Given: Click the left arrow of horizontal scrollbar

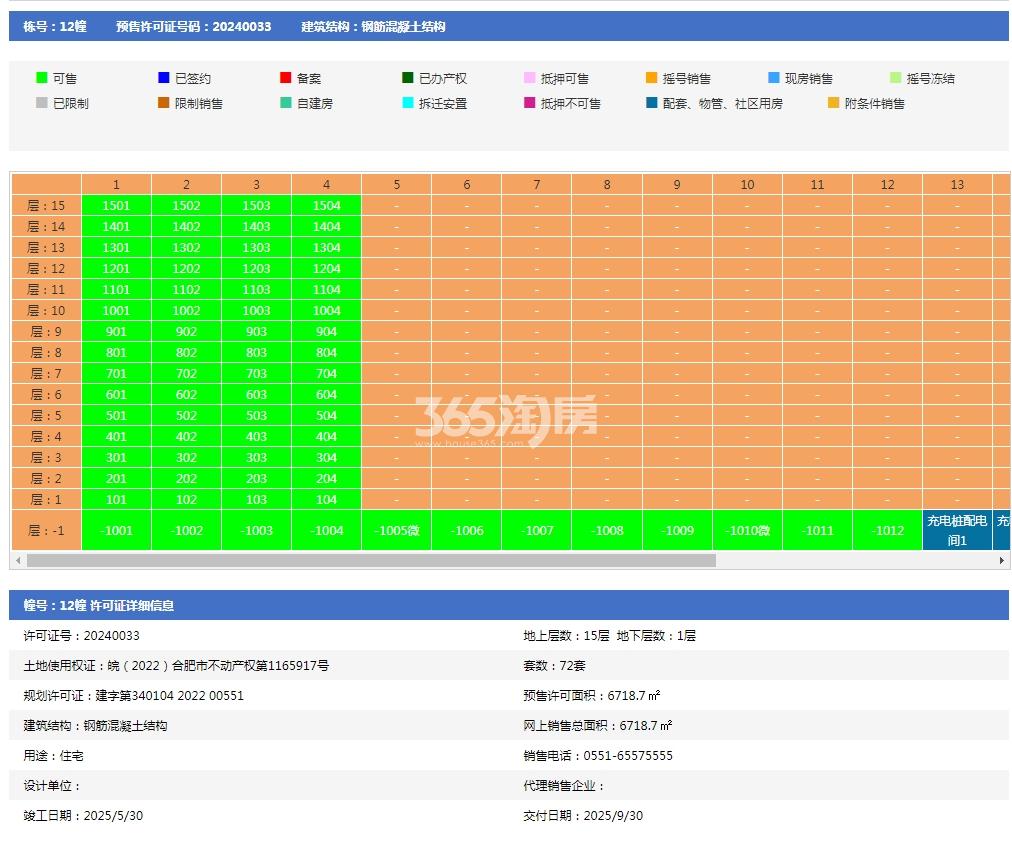Looking at the screenshot, I should pos(18,560).
